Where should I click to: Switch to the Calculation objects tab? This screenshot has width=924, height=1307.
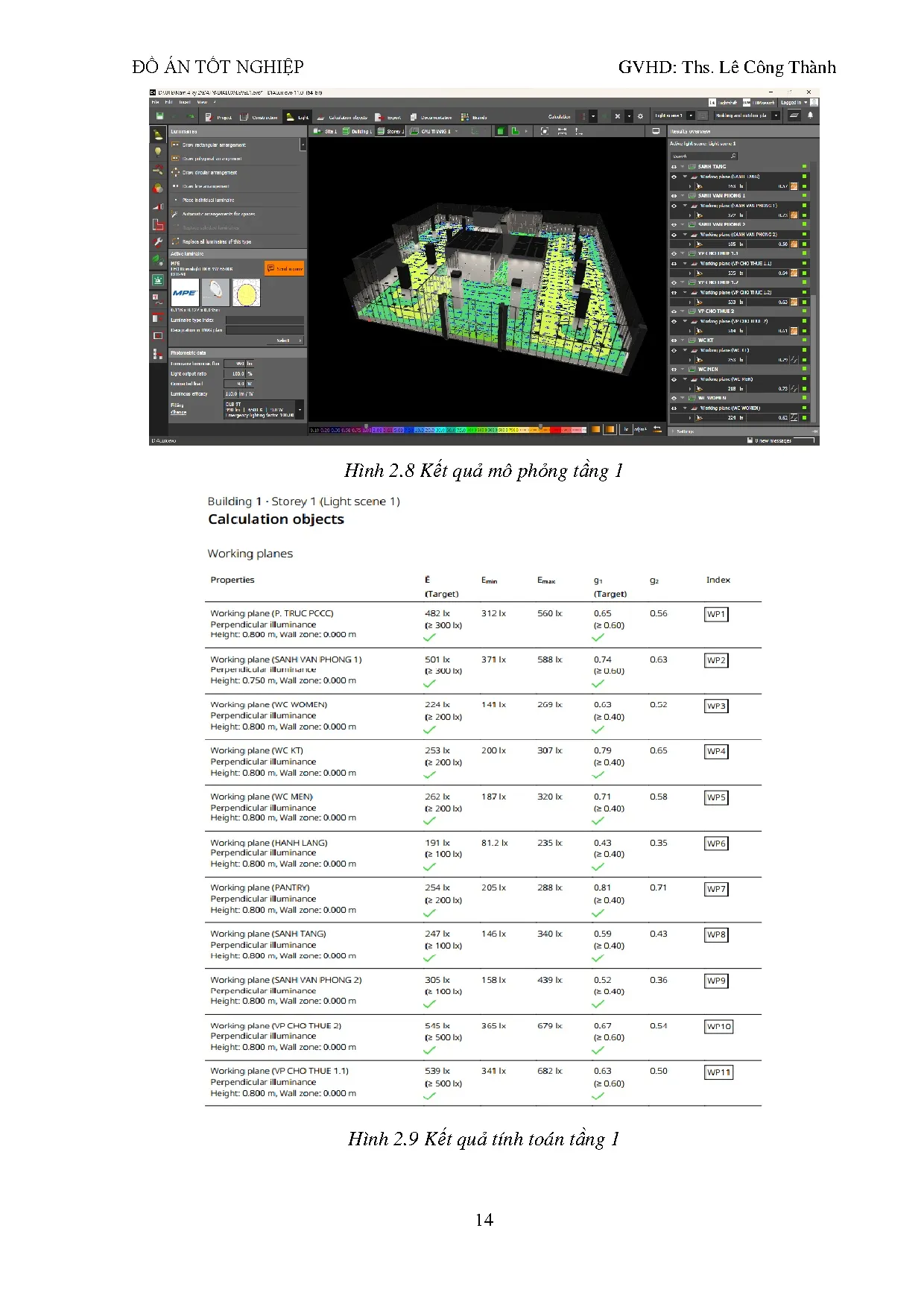(x=342, y=117)
